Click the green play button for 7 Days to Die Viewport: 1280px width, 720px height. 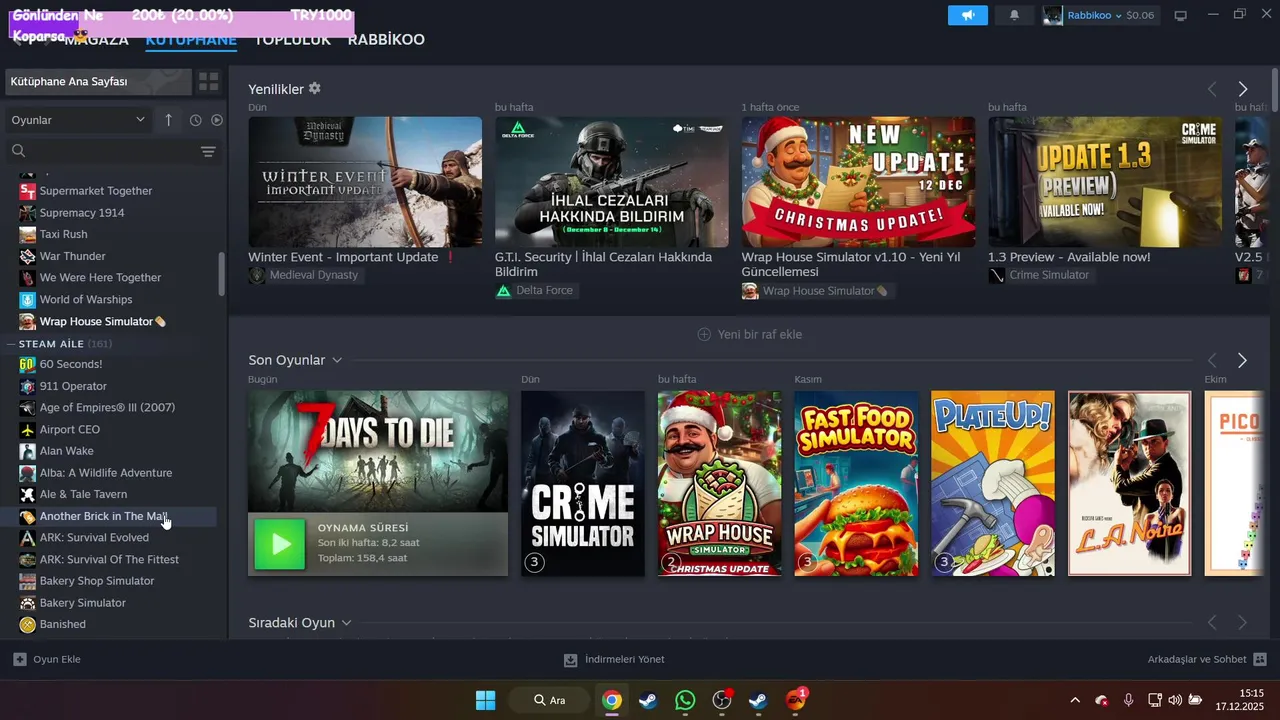pyautogui.click(x=280, y=544)
